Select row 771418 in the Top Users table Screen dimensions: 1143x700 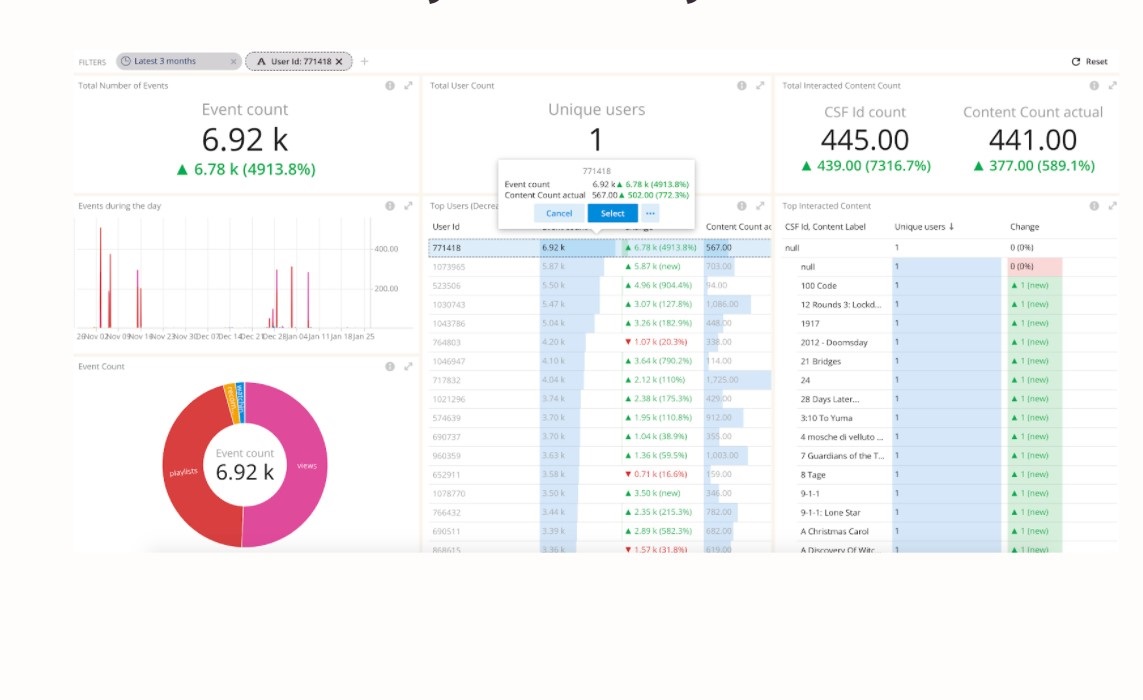[x=599, y=248]
